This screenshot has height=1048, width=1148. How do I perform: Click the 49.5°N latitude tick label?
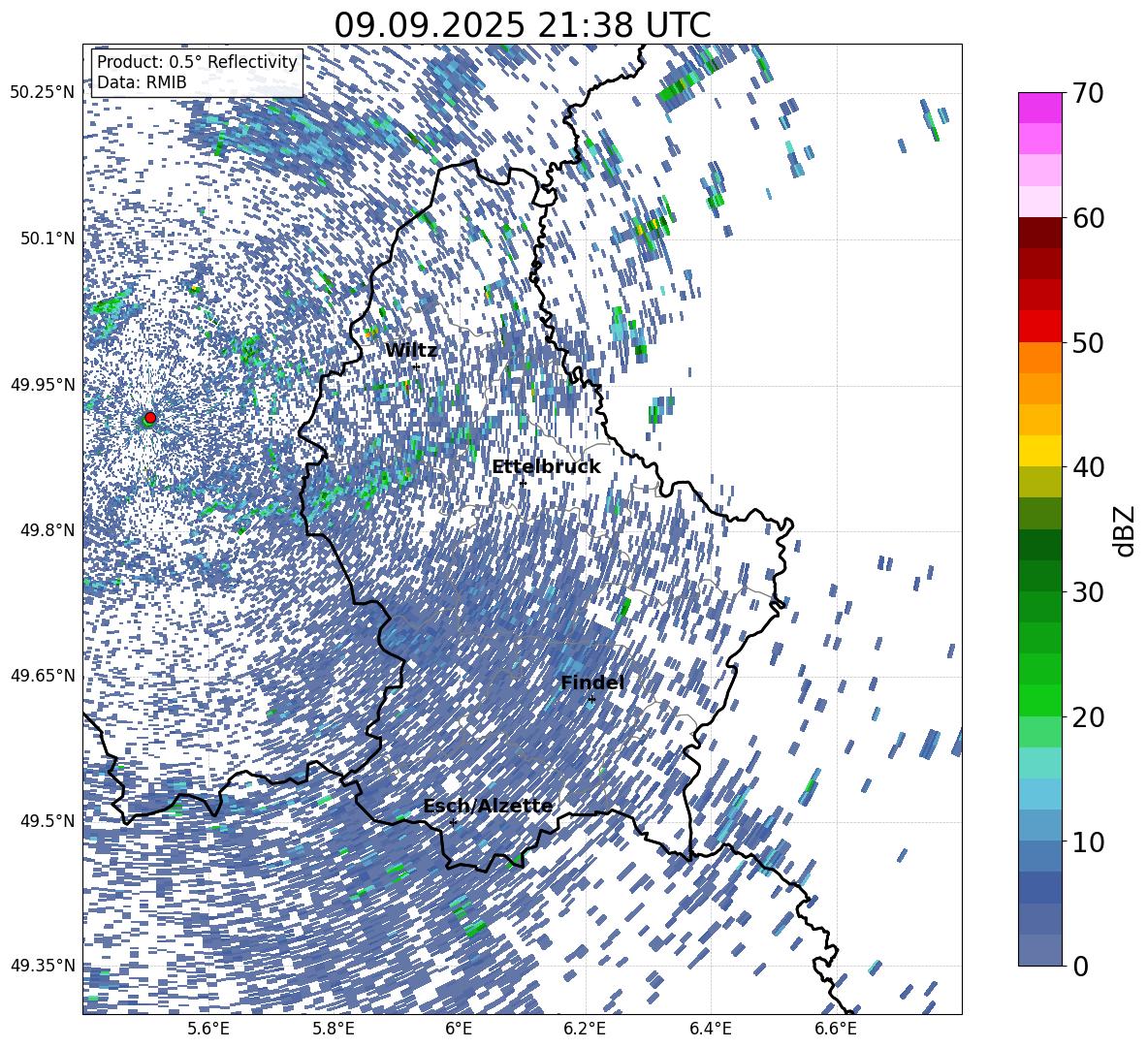48,820
